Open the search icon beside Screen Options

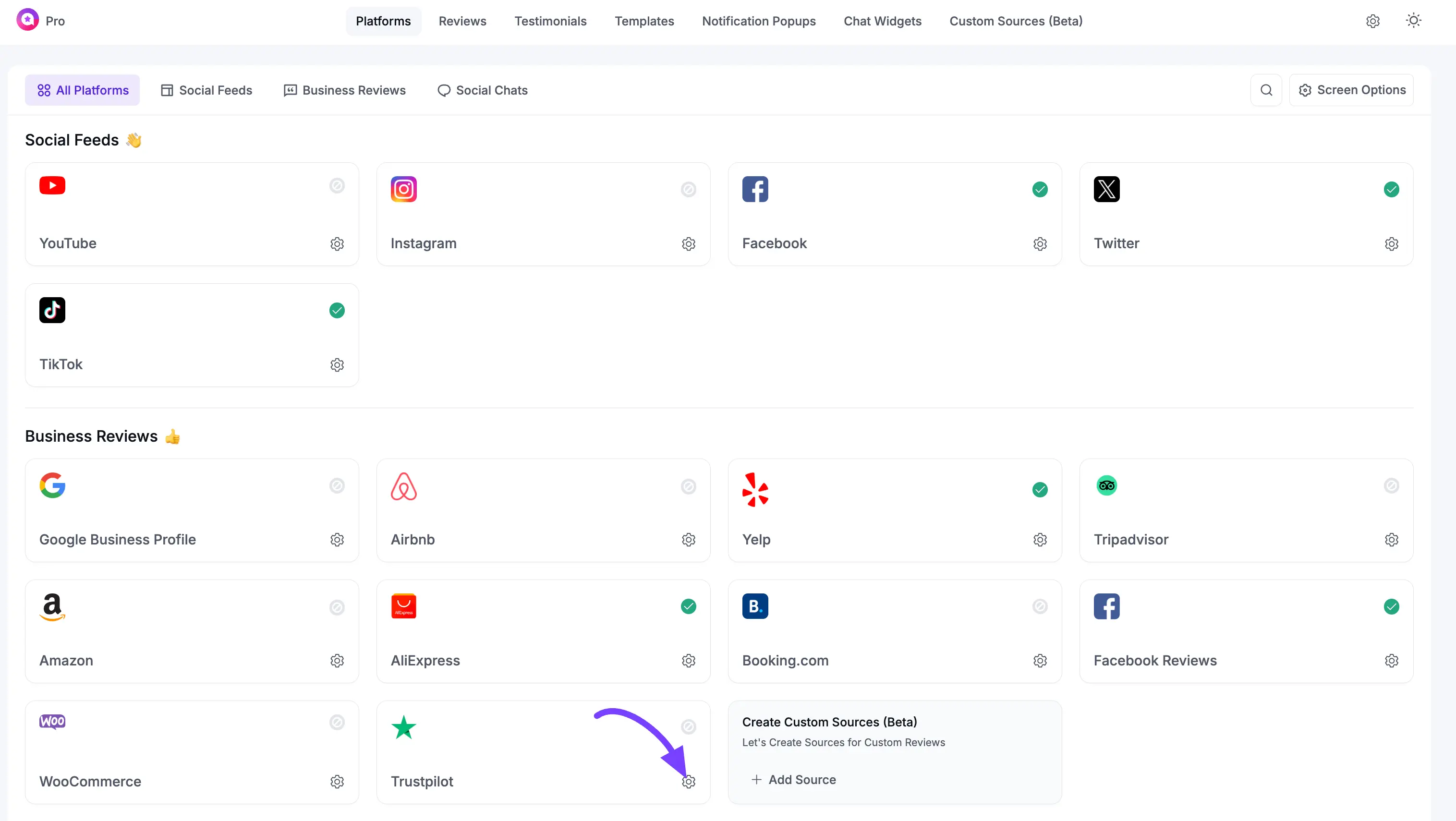[1266, 90]
